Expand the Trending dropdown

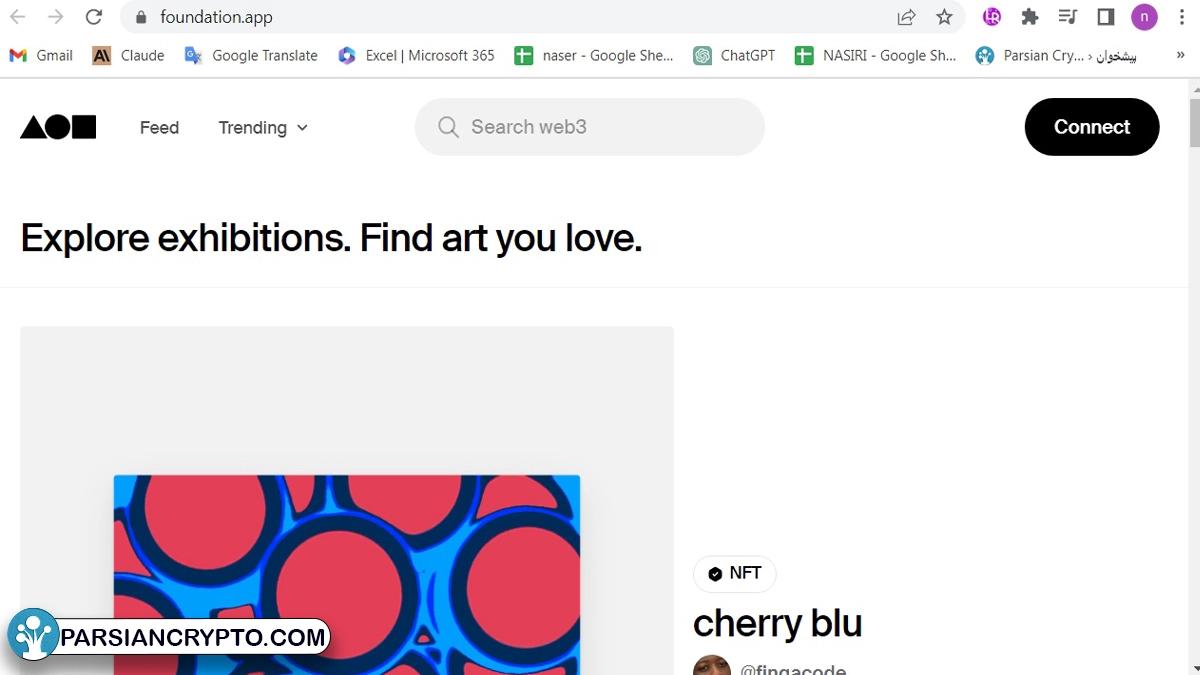tap(263, 127)
